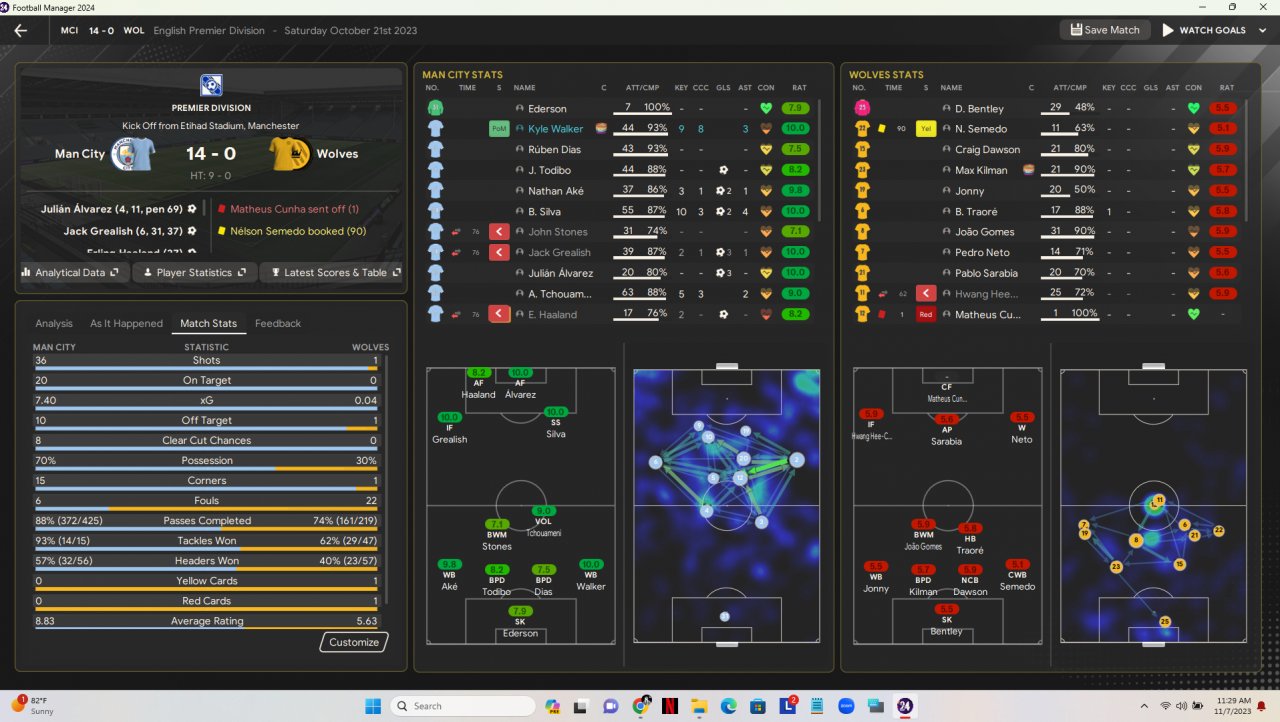
Task: Go back using the back arrow
Action: (21, 30)
